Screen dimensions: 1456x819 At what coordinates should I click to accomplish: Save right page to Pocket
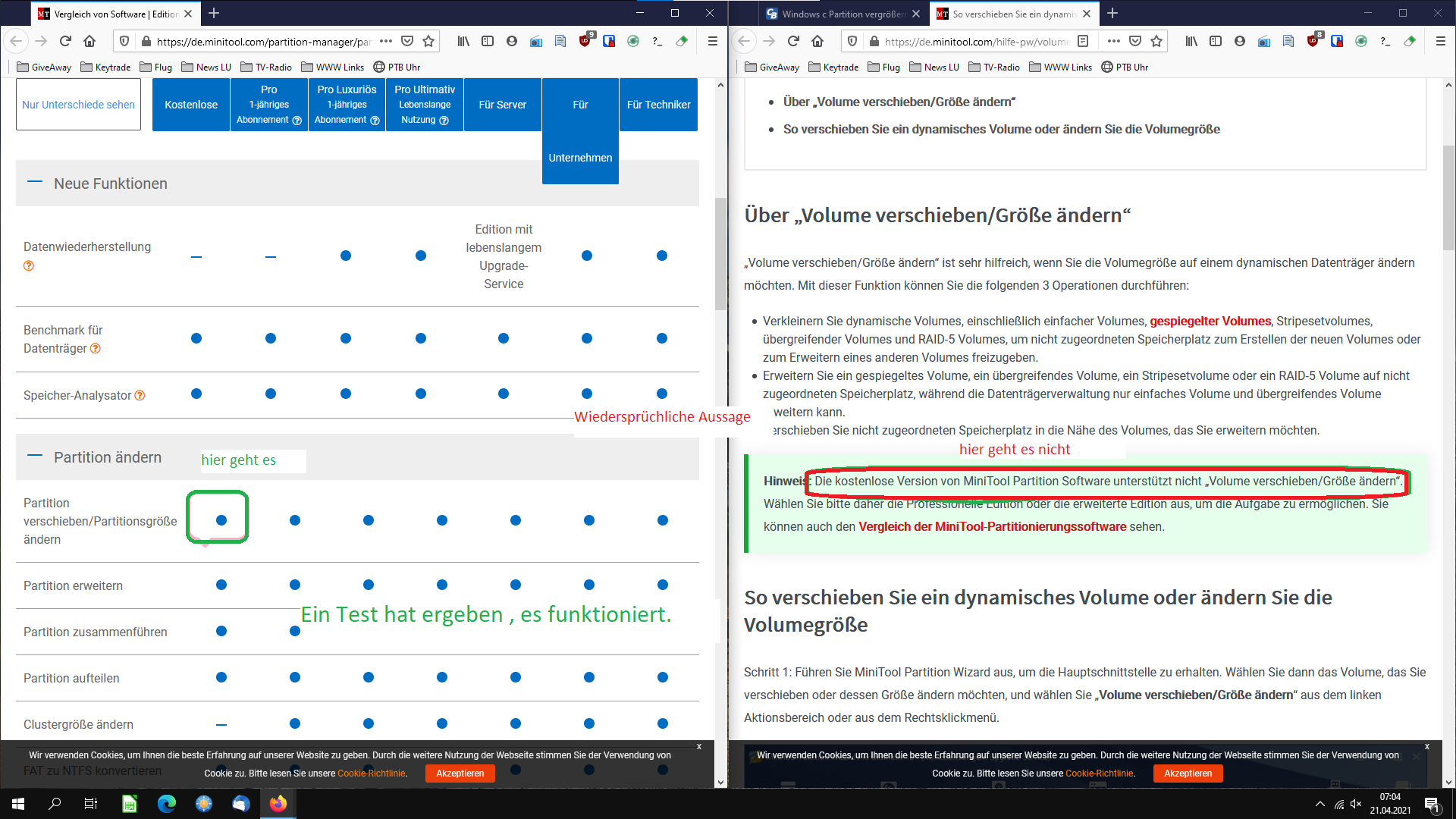tap(1135, 42)
